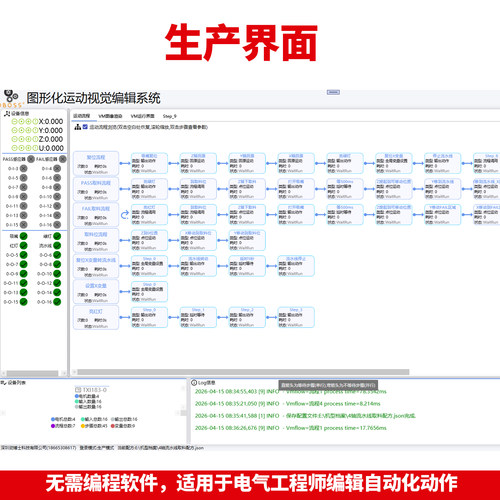Image resolution: width=500 pixels, height=500 pixels.
Task: Open the second VM tab next to 运动流程
Action: (110, 116)
